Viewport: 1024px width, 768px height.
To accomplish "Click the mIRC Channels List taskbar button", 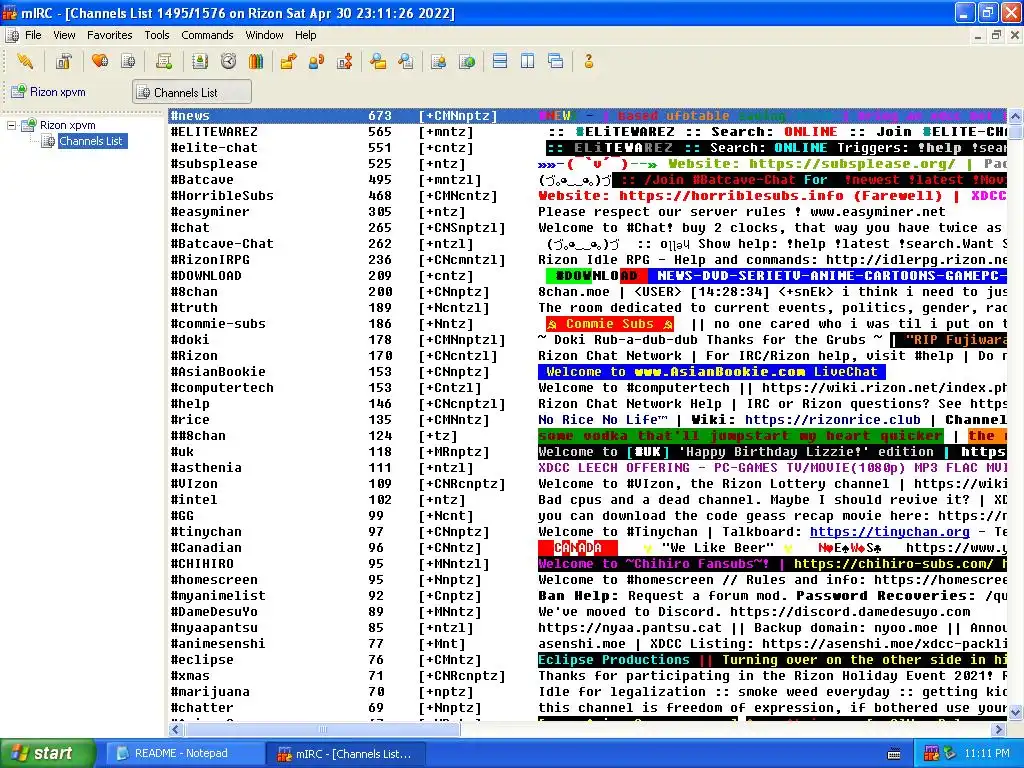I will pos(347,754).
